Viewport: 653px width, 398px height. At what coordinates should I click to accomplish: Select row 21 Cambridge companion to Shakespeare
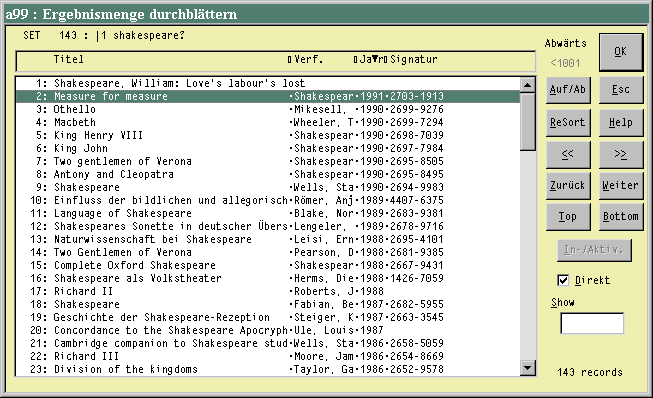point(268,343)
